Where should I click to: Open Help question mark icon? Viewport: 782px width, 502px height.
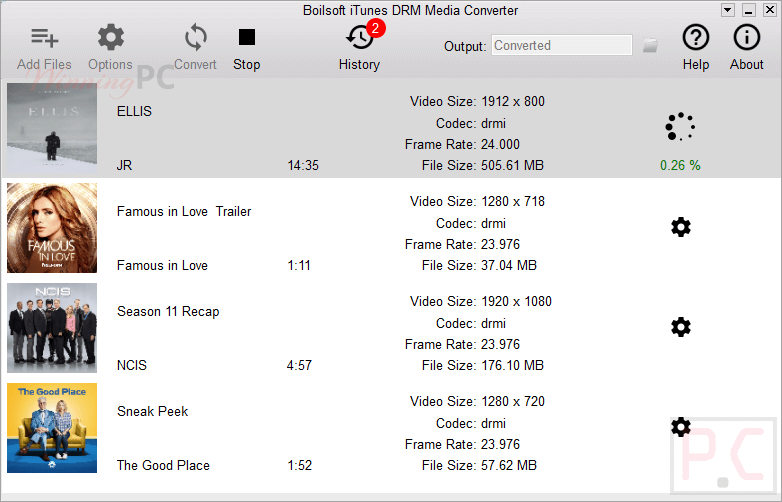pyautogui.click(x=696, y=37)
